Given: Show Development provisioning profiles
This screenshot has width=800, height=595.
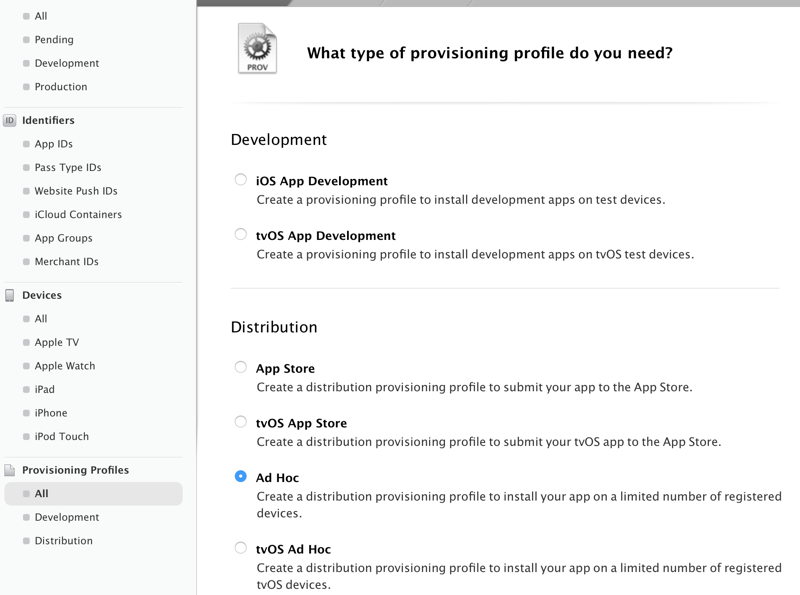Looking at the screenshot, I should (67, 517).
